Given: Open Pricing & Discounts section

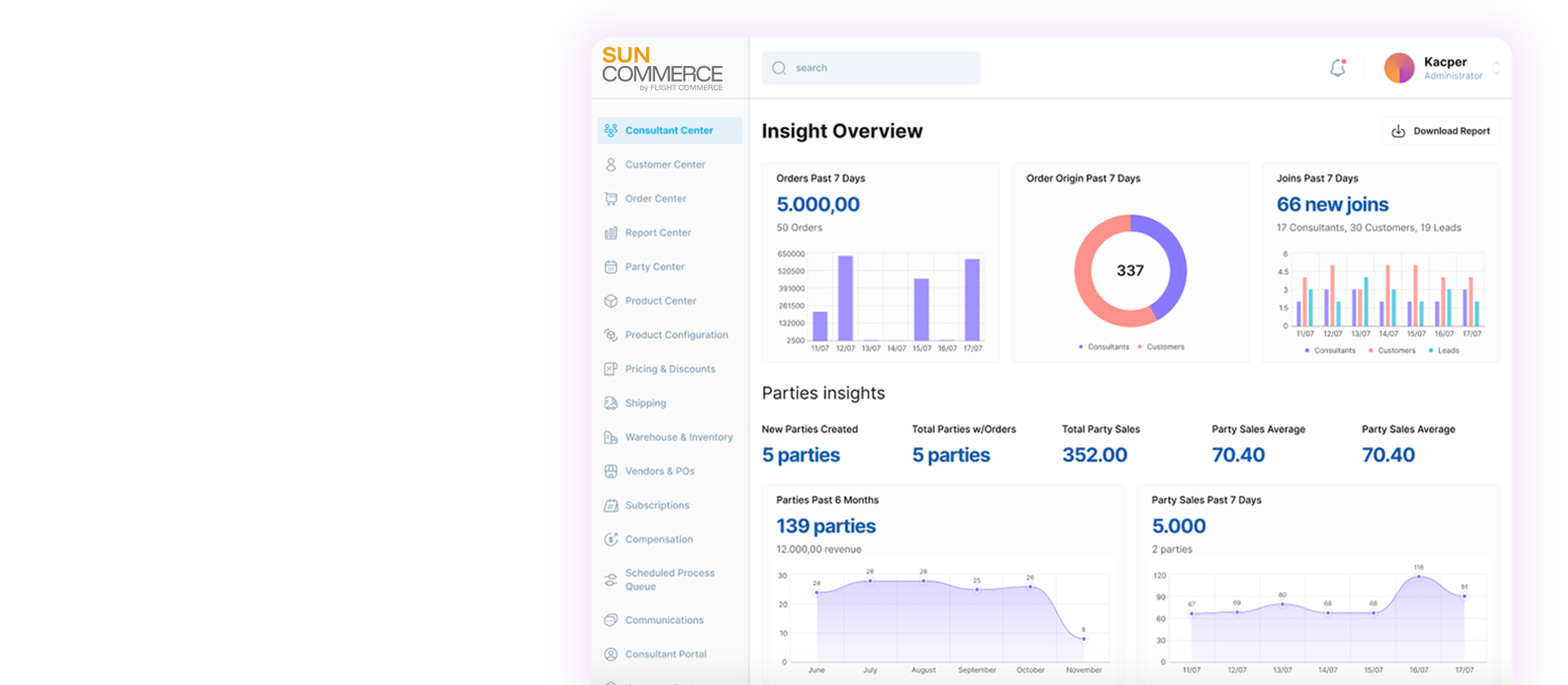Looking at the screenshot, I should [x=670, y=369].
